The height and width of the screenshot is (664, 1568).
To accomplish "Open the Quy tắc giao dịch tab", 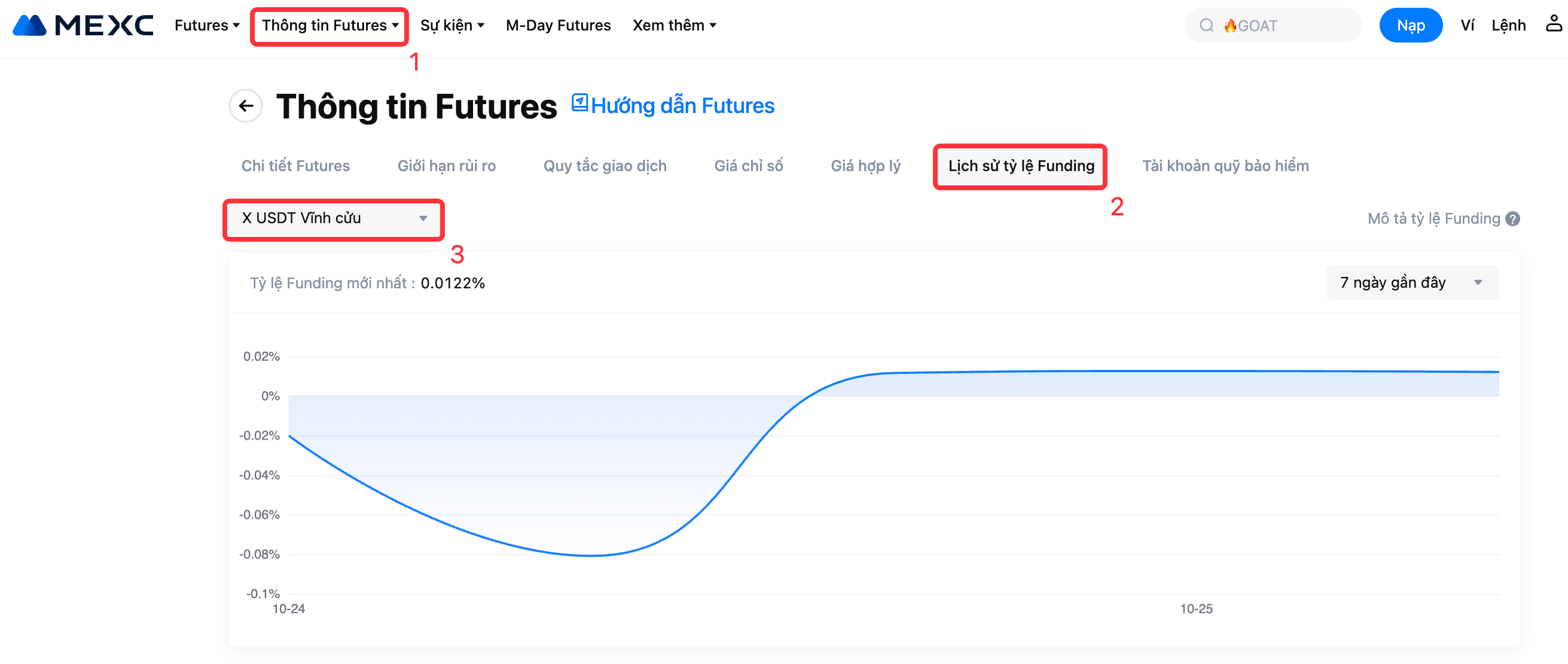I will click(x=605, y=166).
